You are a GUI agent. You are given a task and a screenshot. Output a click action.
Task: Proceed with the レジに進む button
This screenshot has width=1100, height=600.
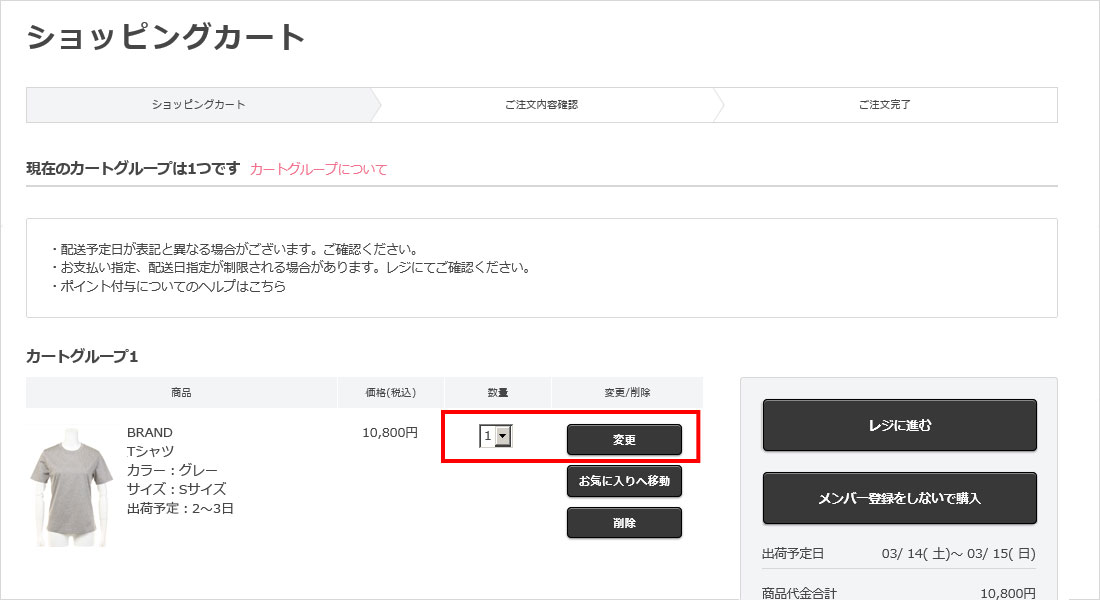pyautogui.click(x=899, y=425)
